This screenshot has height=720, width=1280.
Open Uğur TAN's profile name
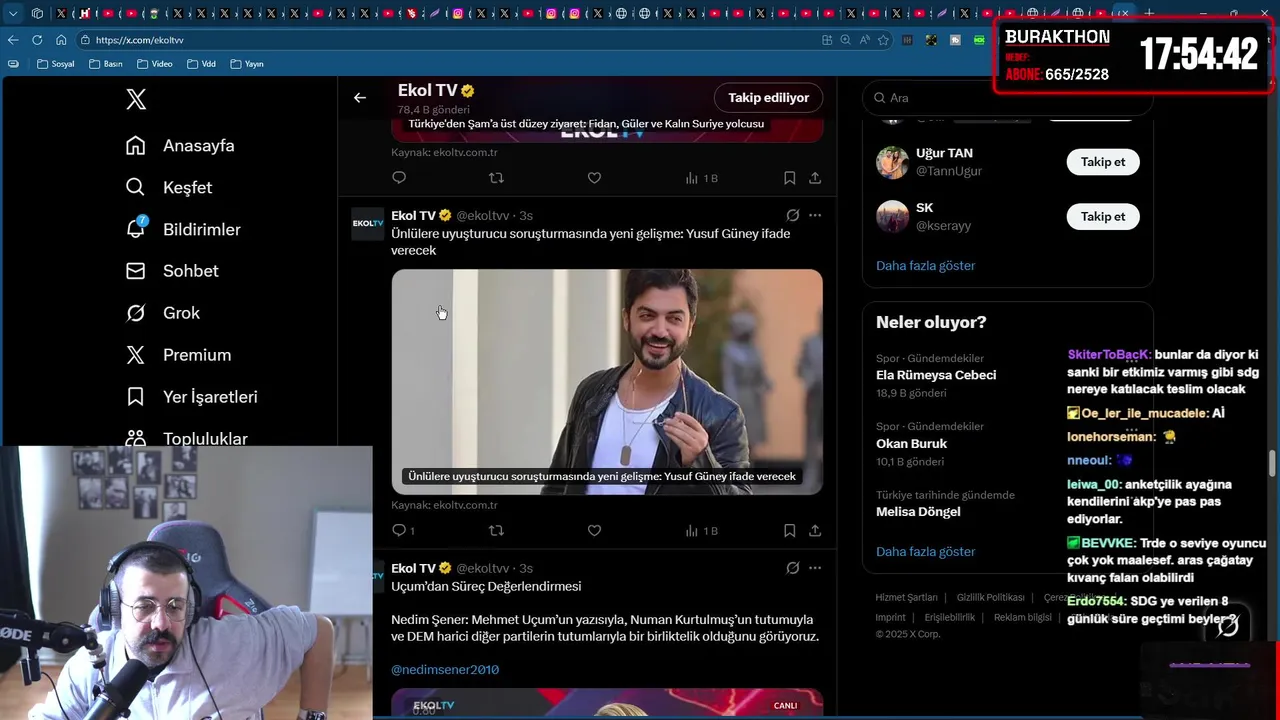click(x=944, y=153)
